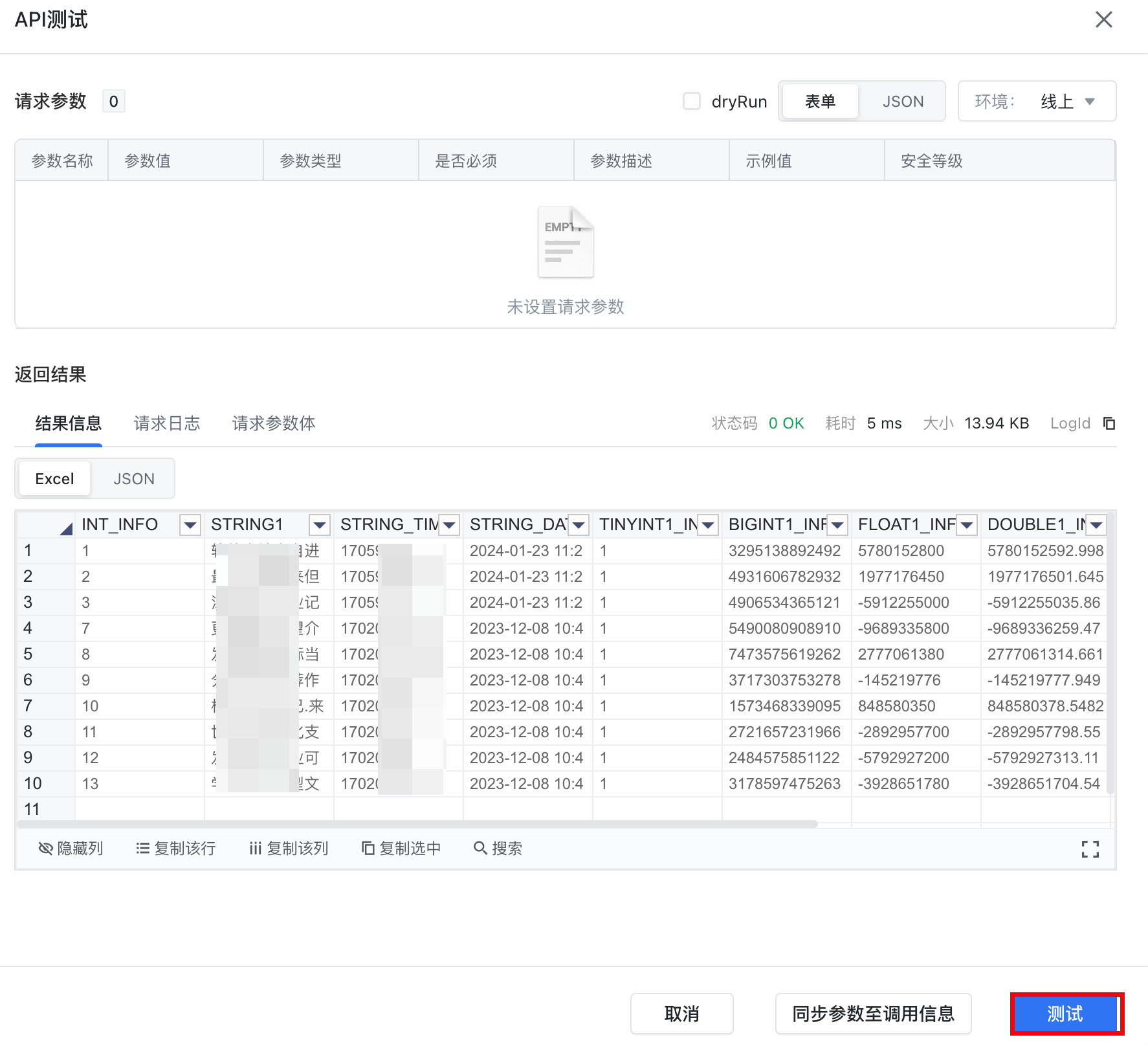1148x1046 pixels.
Task: Switch result view to JSON format
Action: tap(134, 479)
